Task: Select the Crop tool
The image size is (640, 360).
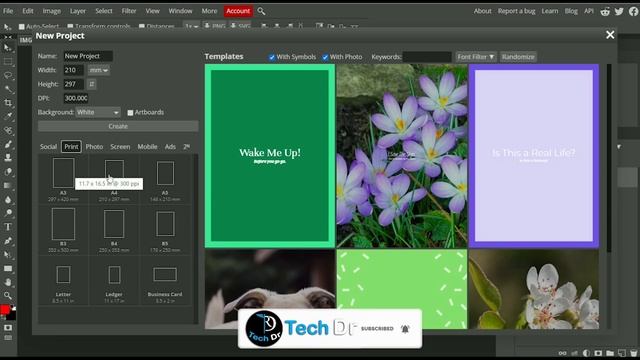Action: (x=8, y=103)
